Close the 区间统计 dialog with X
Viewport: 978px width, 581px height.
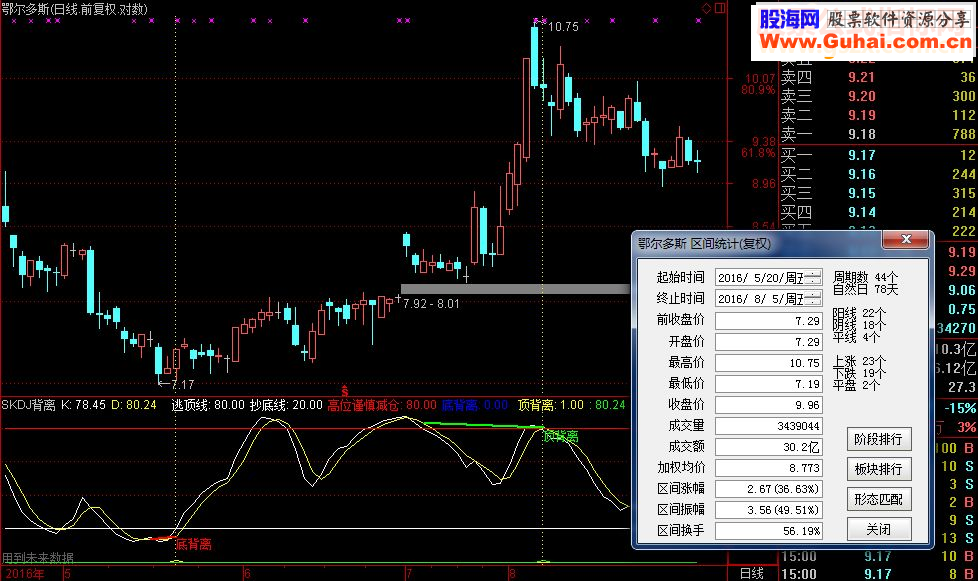tap(906, 239)
